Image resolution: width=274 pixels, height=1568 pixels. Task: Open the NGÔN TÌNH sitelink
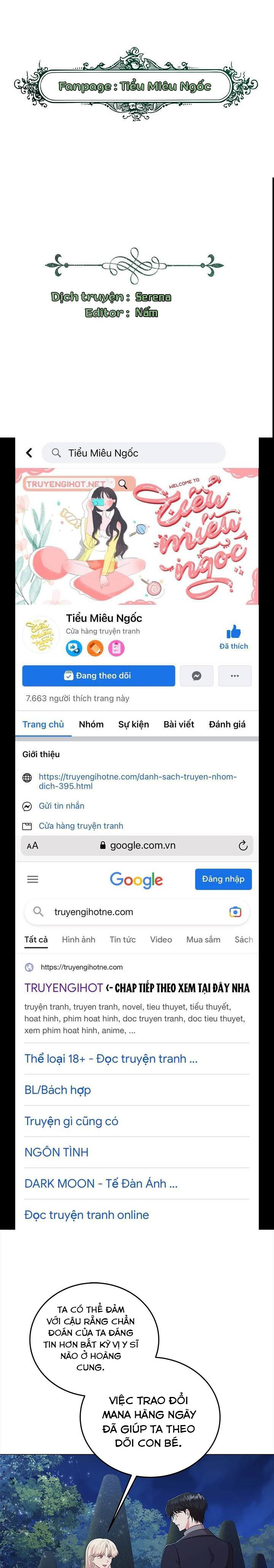57,1152
